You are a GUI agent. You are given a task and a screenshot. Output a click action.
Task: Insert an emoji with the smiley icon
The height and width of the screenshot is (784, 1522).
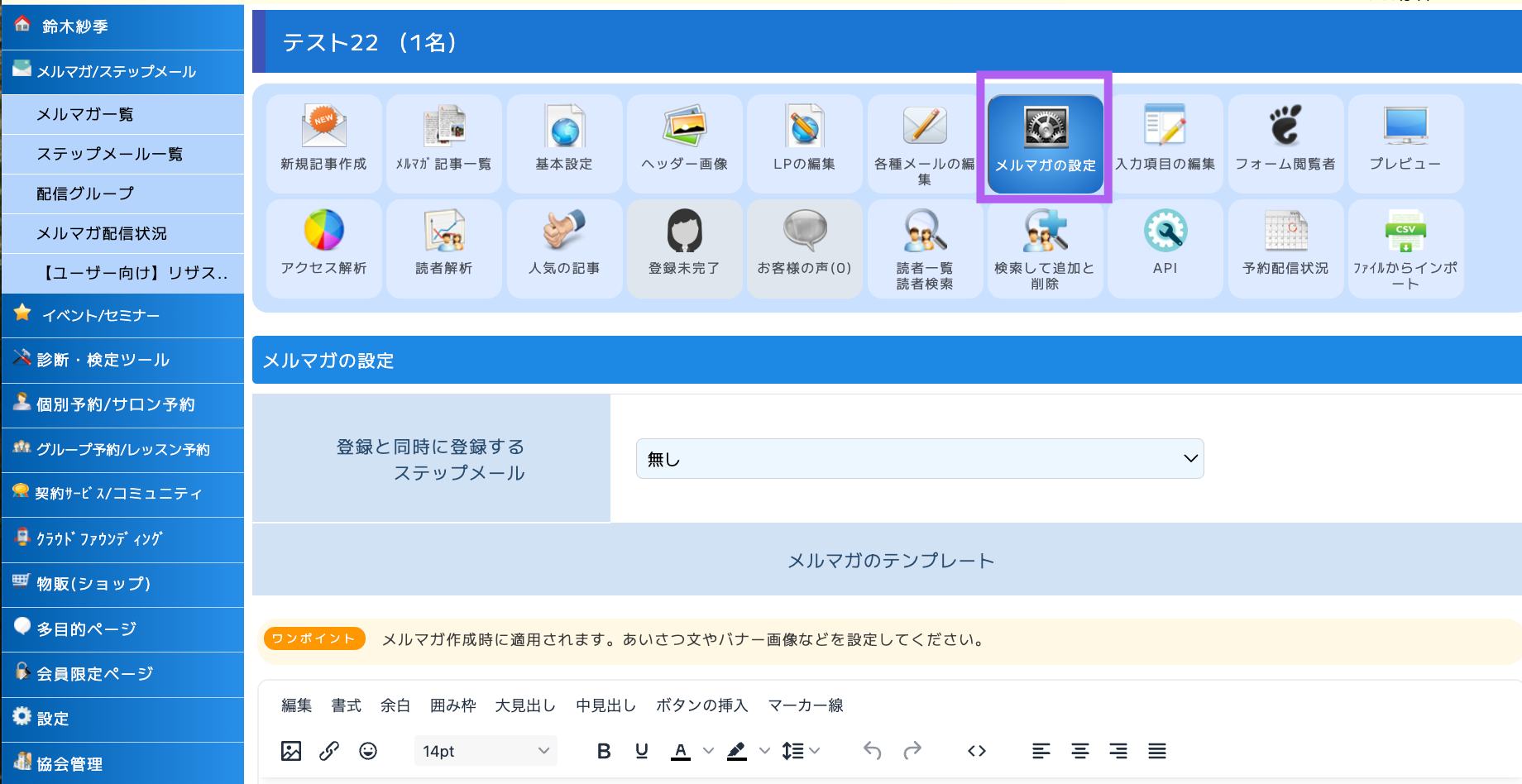pyautogui.click(x=368, y=751)
